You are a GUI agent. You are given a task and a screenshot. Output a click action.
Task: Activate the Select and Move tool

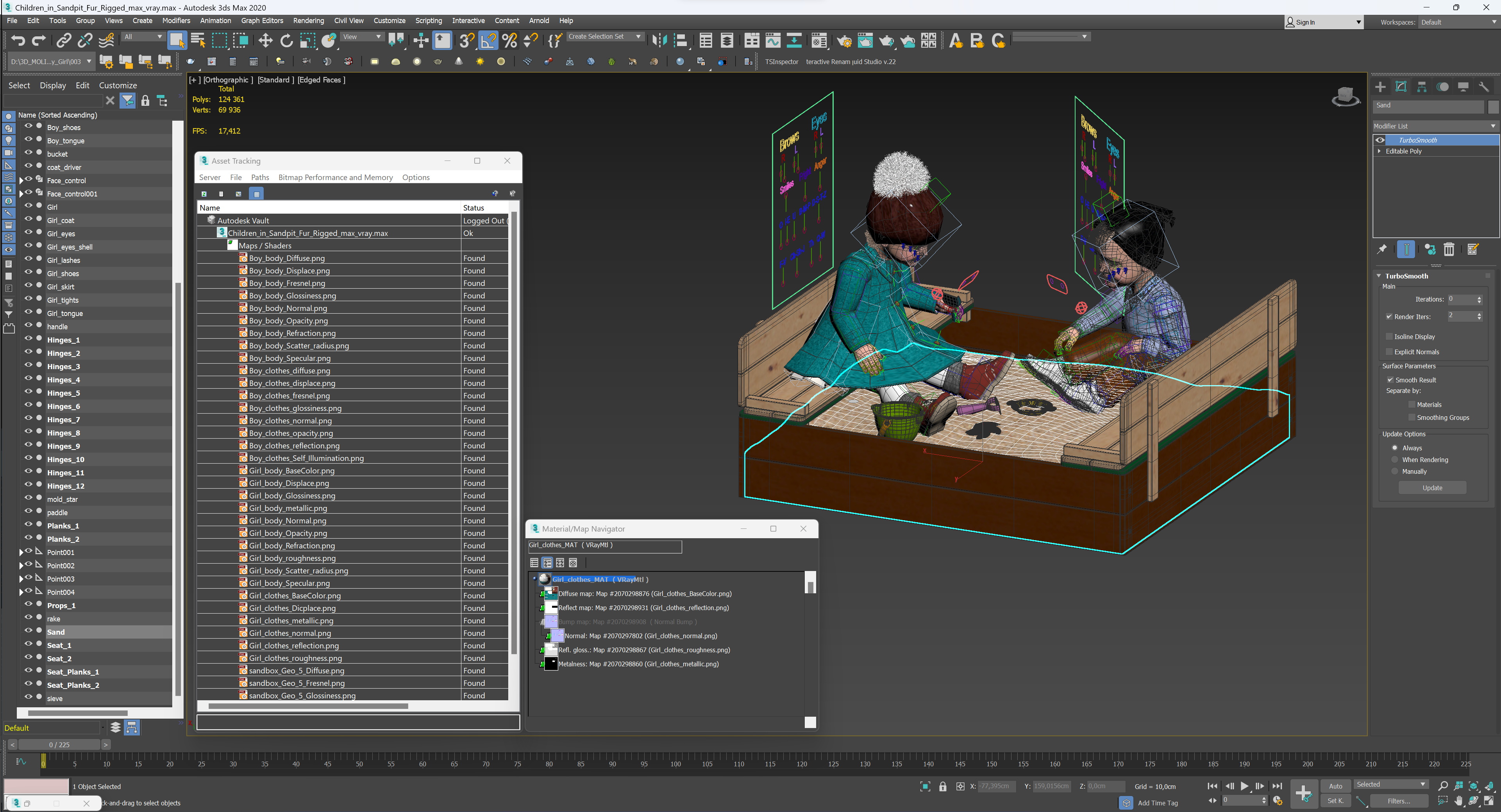coord(266,40)
